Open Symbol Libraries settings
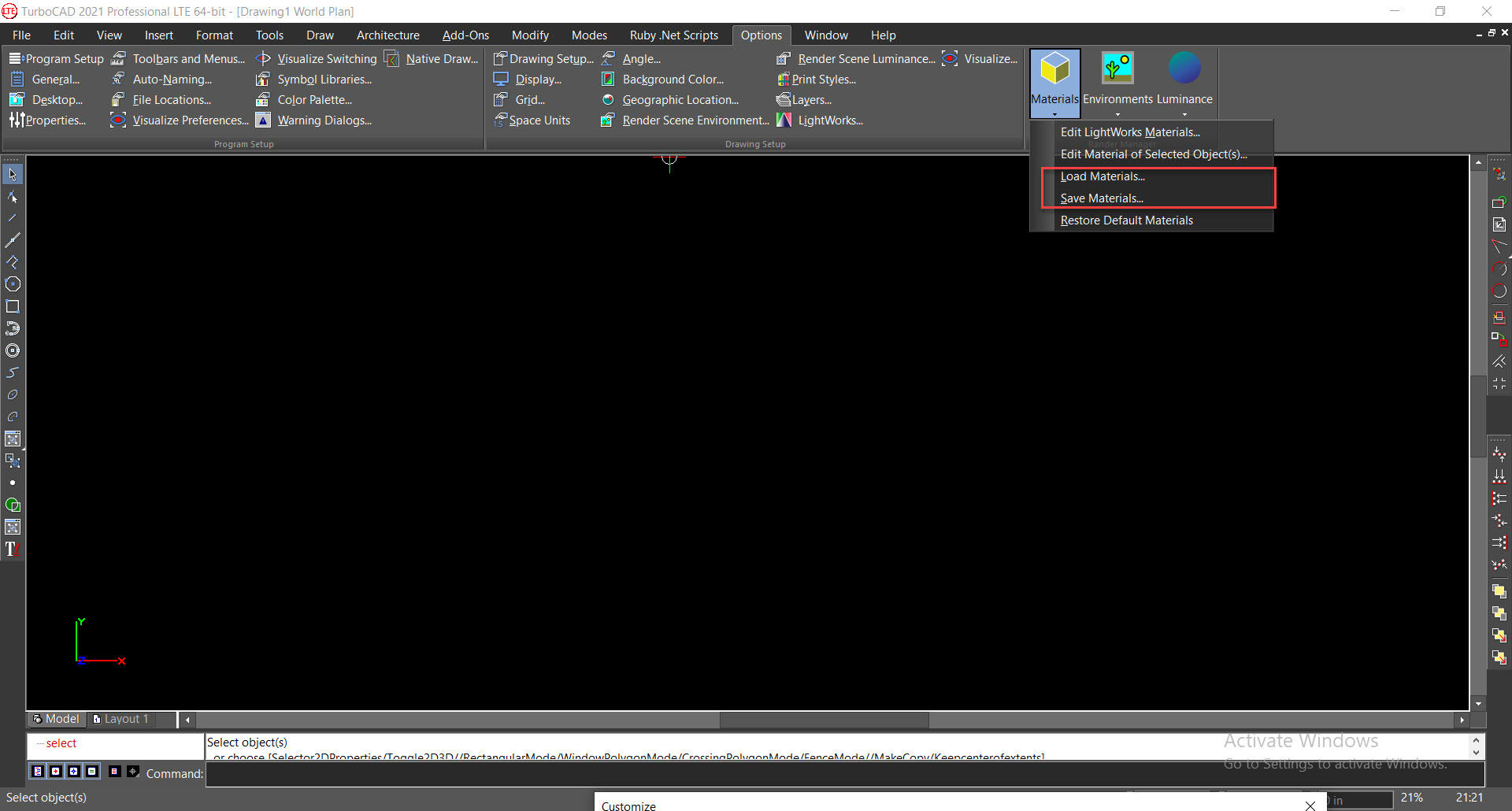Viewport: 1512px width, 811px height. pyautogui.click(x=313, y=80)
